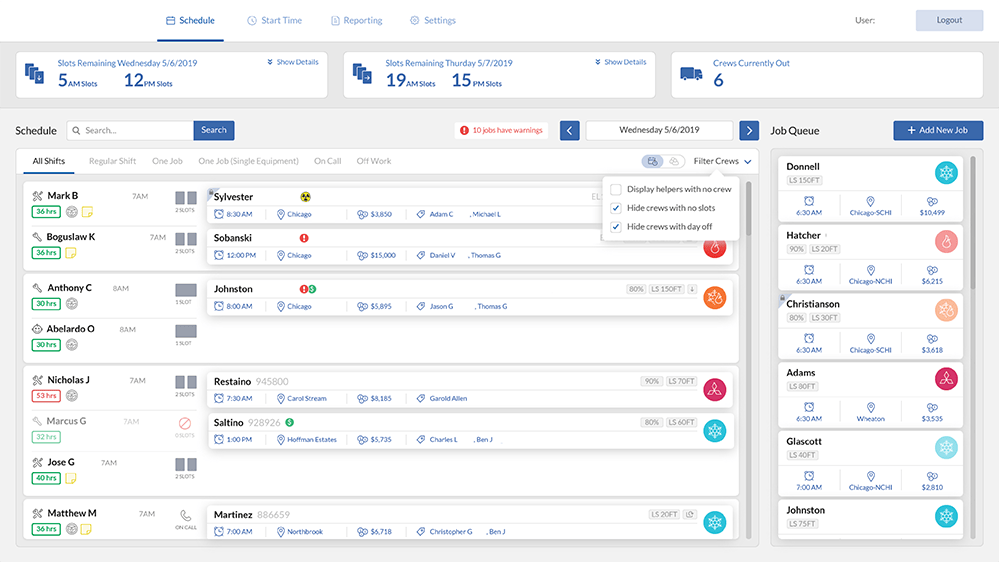Focus the schedule Search field
Viewport: 1000px width, 563px height.
(130, 130)
